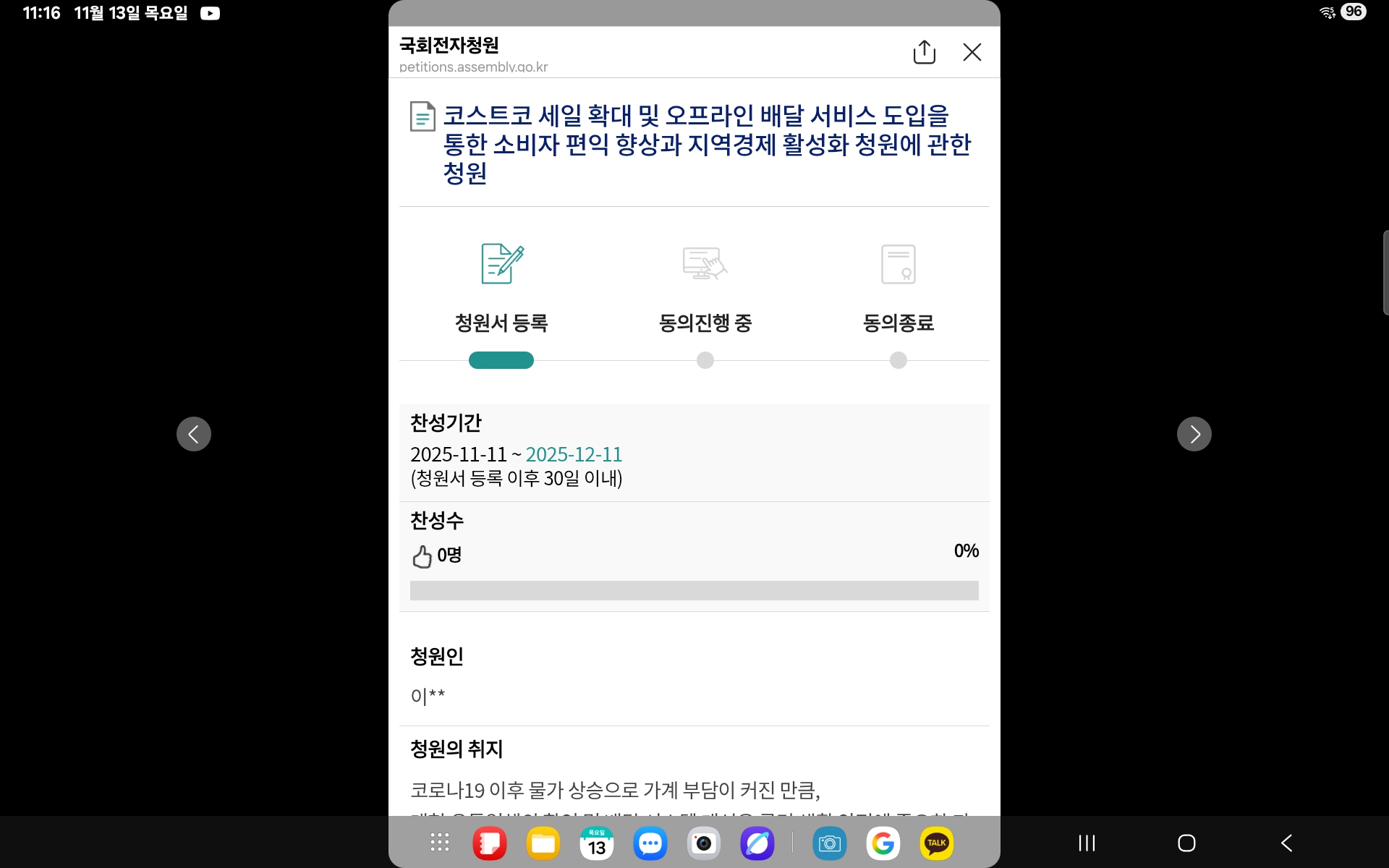Select the 동의진행 중 step label
Viewport: 1389px width, 868px height.
pos(705,323)
